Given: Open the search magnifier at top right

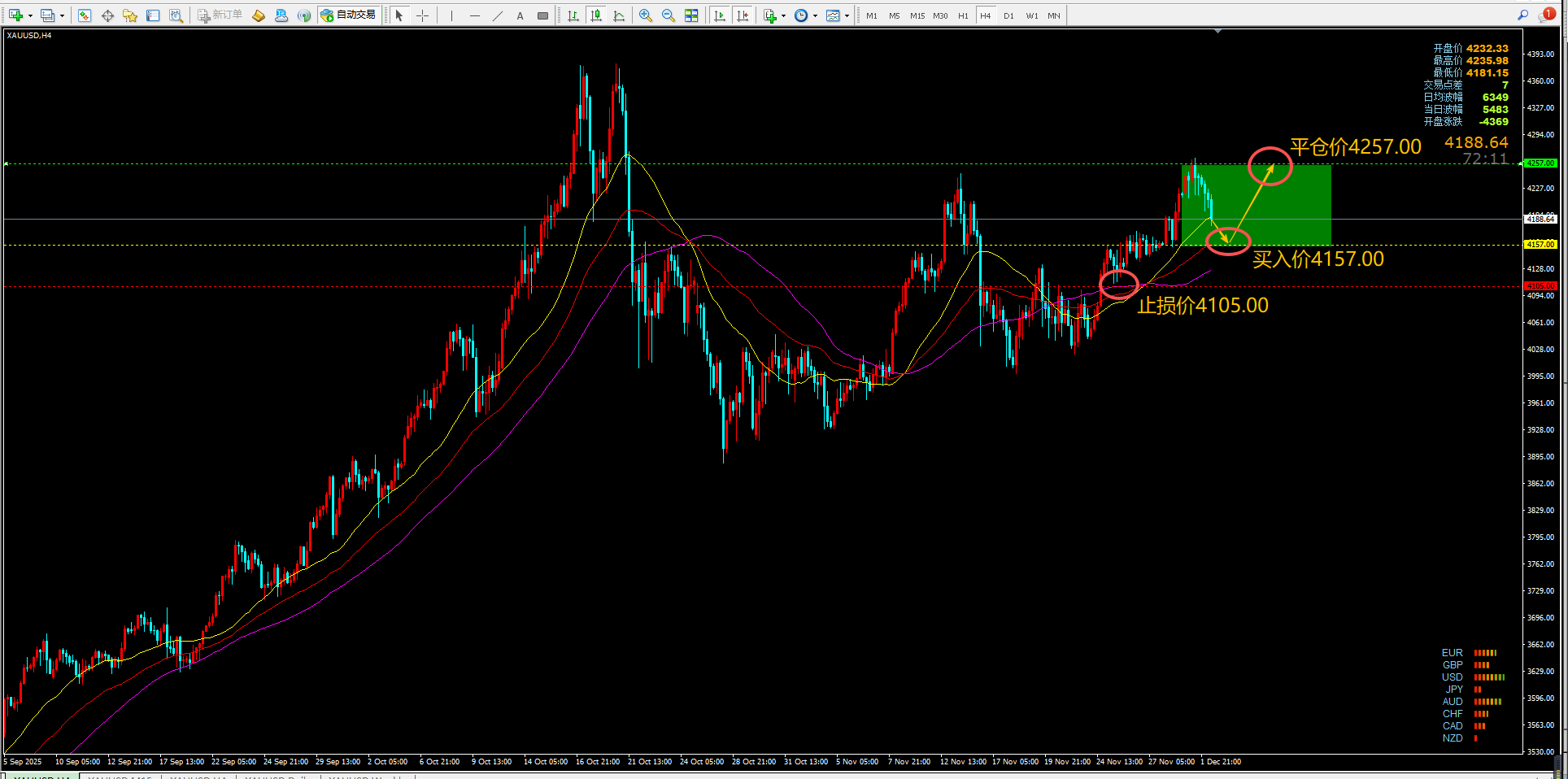Looking at the screenshot, I should point(1522,15).
